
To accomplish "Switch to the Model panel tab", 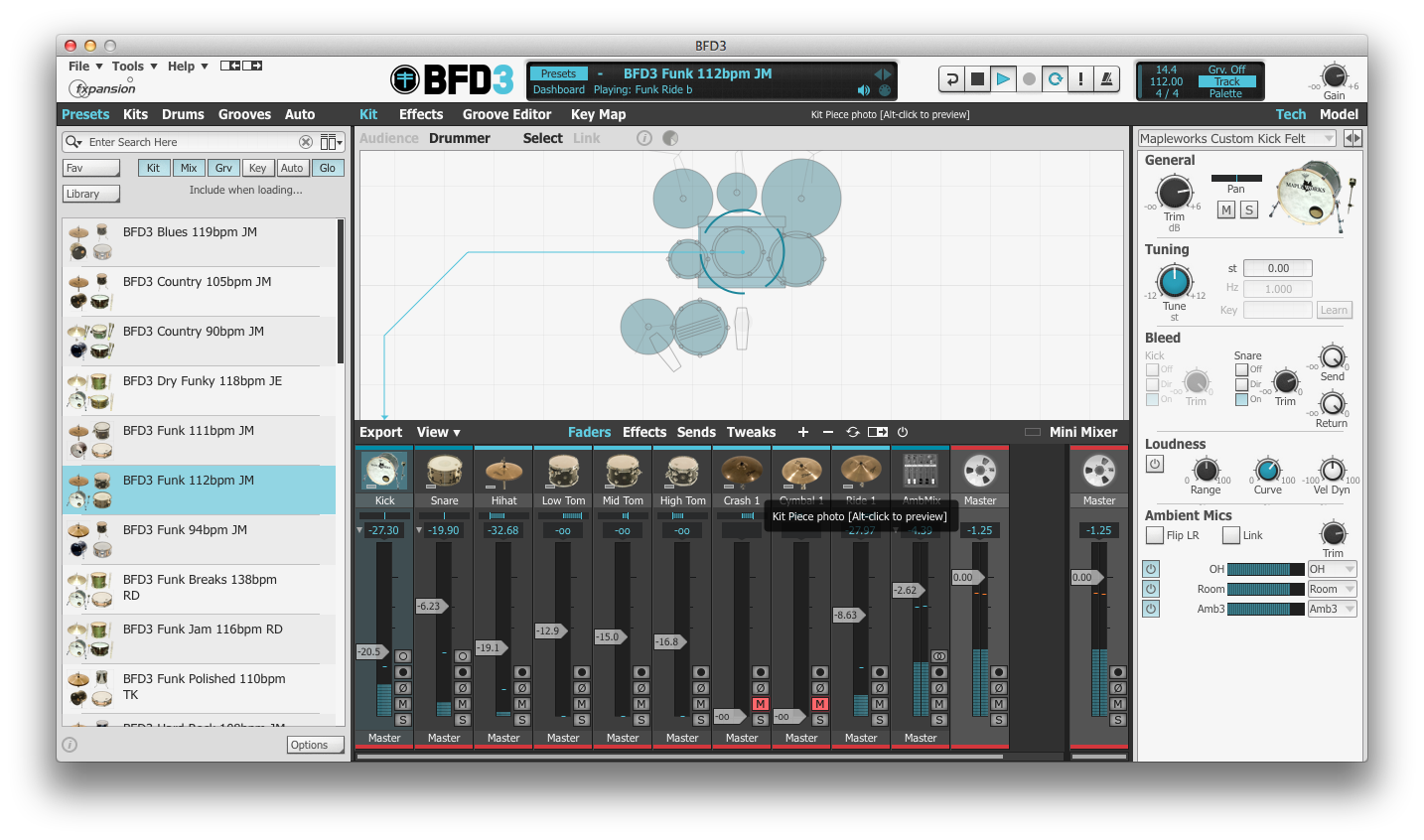I will click(1339, 114).
